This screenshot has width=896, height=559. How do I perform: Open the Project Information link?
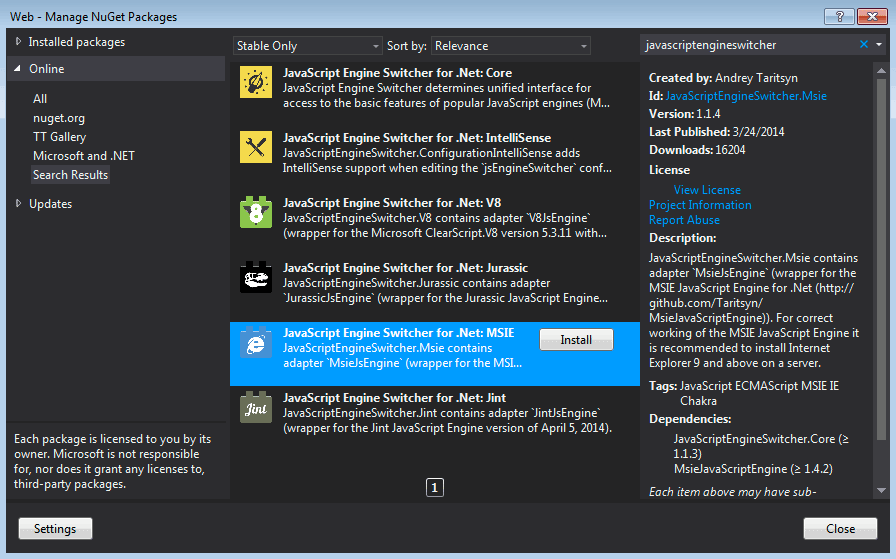(700, 205)
